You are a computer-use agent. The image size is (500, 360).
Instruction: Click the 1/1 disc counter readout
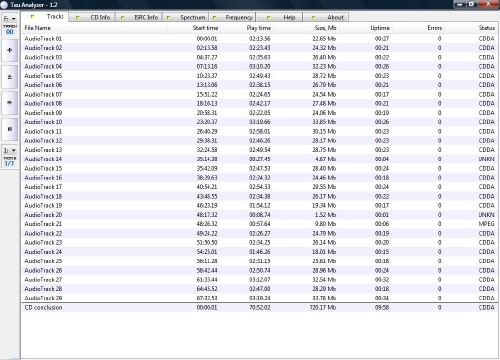coord(10,163)
